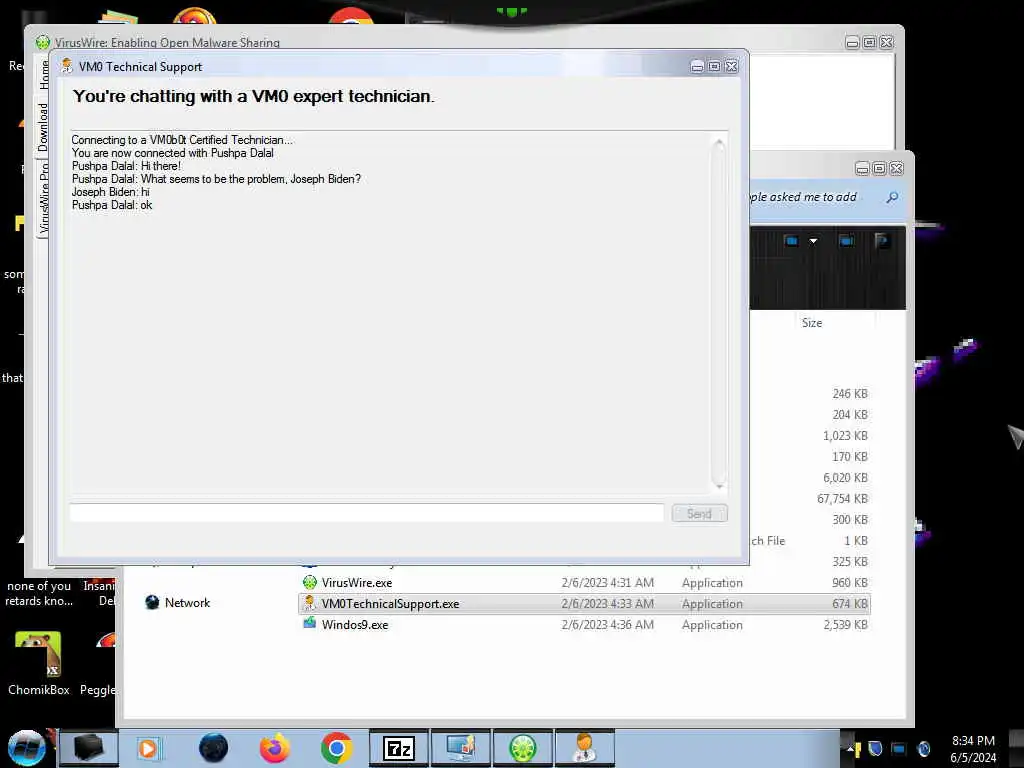
Task: Switch to the monitor app taskbar icon
Action: pos(460,748)
